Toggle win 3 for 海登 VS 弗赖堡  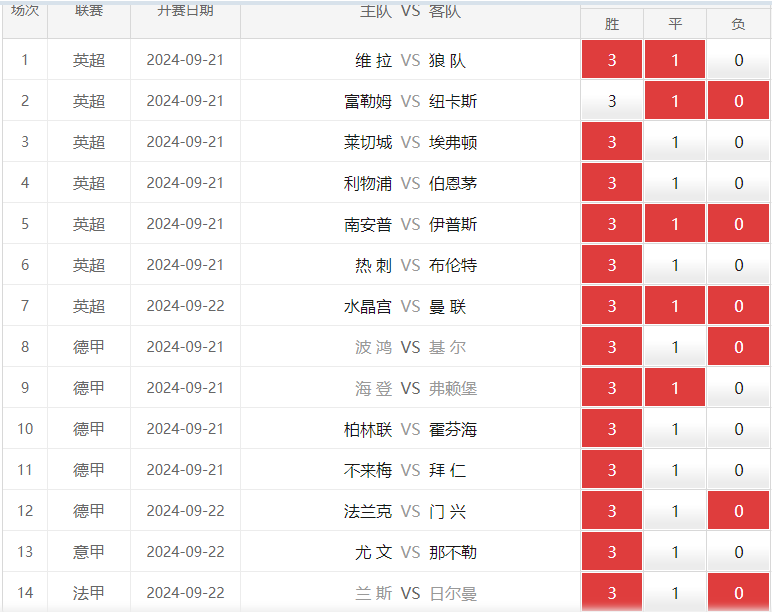point(611,387)
